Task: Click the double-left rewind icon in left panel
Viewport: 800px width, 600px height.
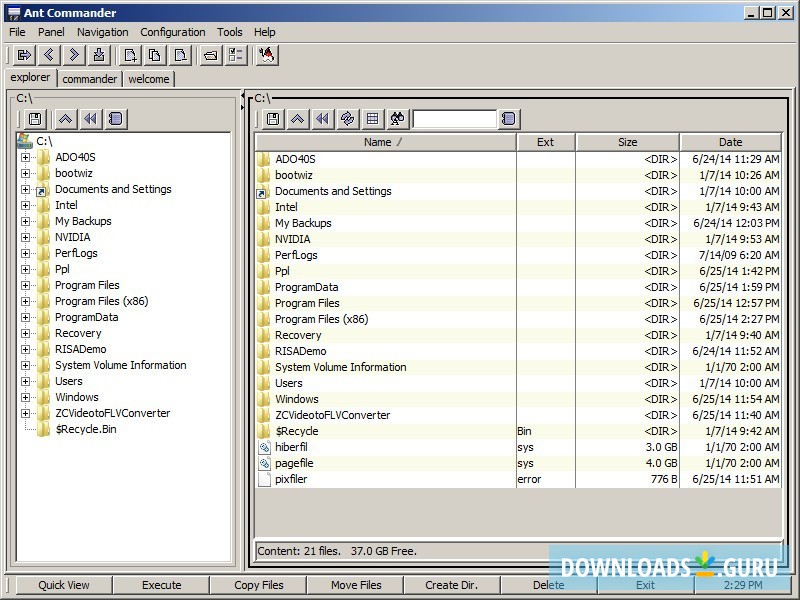Action: coord(90,119)
